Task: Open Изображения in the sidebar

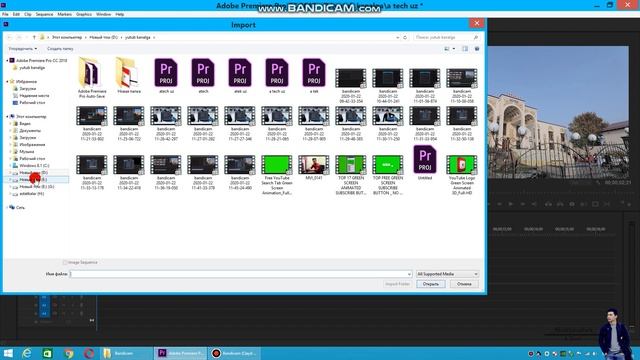Action: pyautogui.click(x=32, y=144)
